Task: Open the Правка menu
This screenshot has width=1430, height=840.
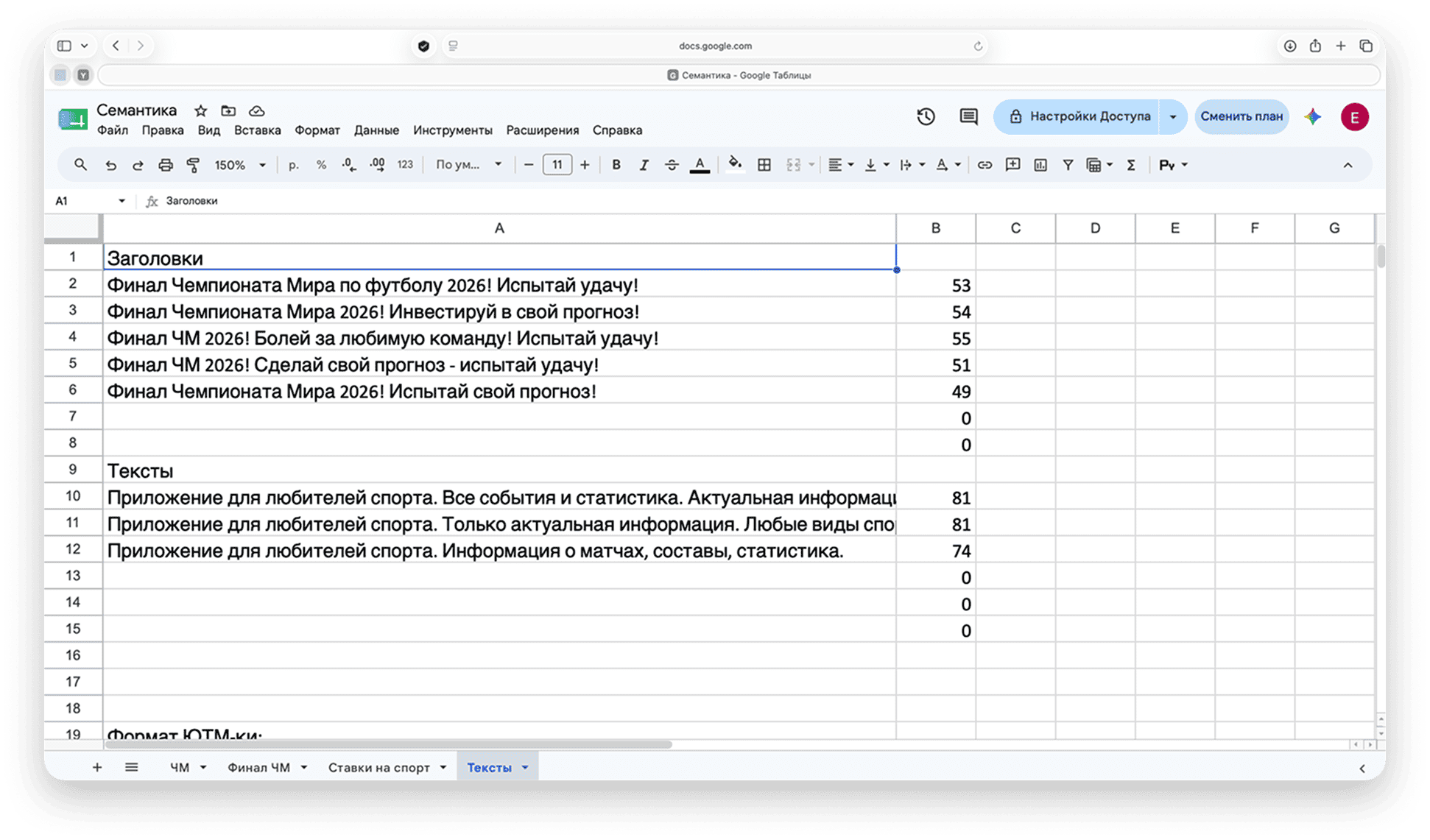Action: (163, 130)
